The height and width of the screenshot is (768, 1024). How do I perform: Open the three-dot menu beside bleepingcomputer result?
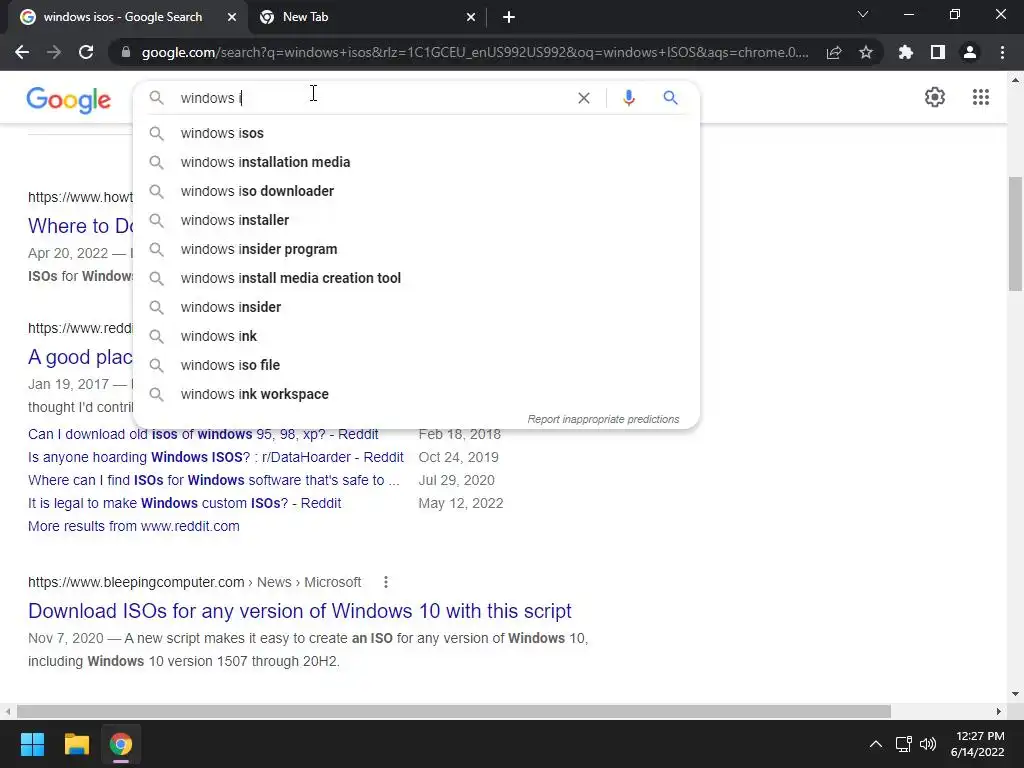[386, 582]
